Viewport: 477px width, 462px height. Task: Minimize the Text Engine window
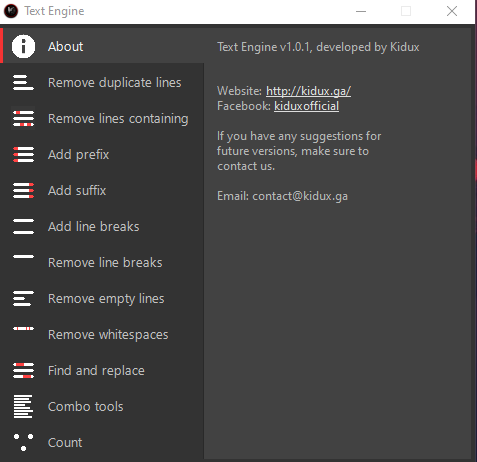361,11
